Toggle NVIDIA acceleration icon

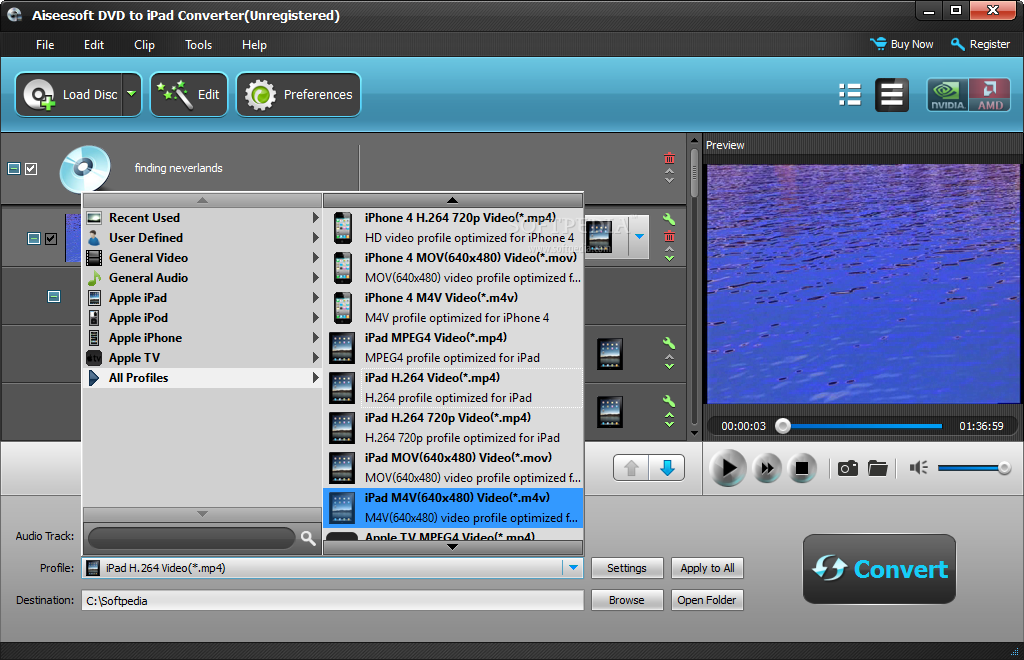coord(947,95)
